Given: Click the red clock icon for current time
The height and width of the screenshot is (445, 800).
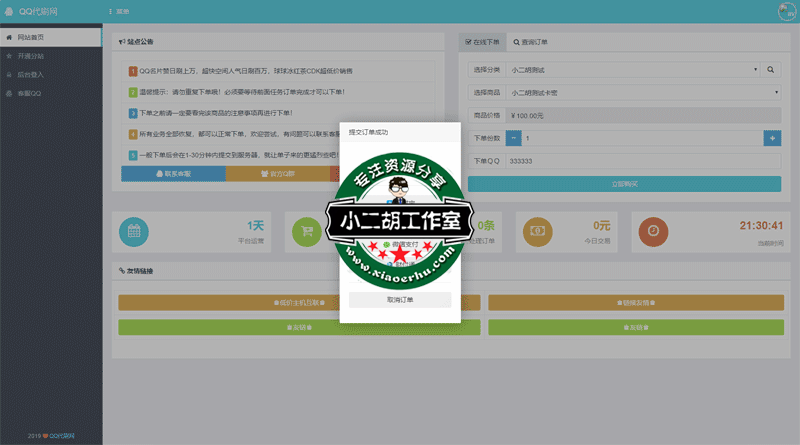Looking at the screenshot, I should [x=653, y=231].
